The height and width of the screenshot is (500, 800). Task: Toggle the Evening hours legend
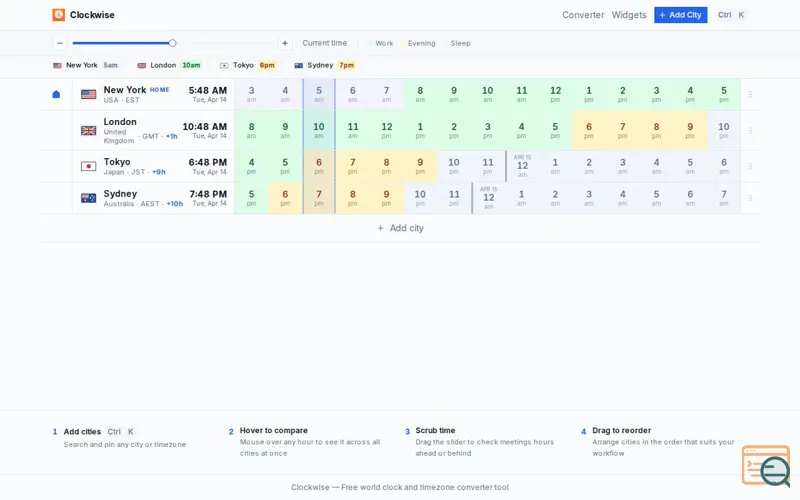coord(418,43)
